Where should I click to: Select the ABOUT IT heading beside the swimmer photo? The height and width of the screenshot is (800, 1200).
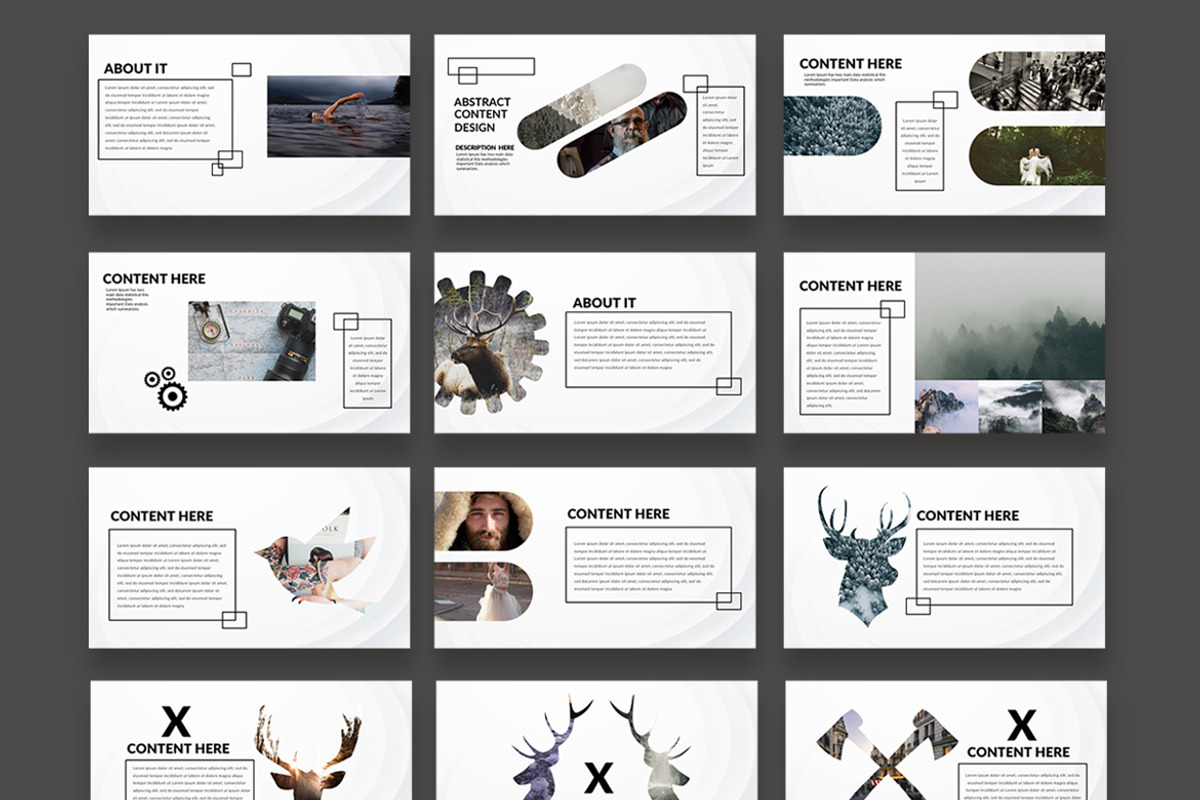click(x=135, y=69)
